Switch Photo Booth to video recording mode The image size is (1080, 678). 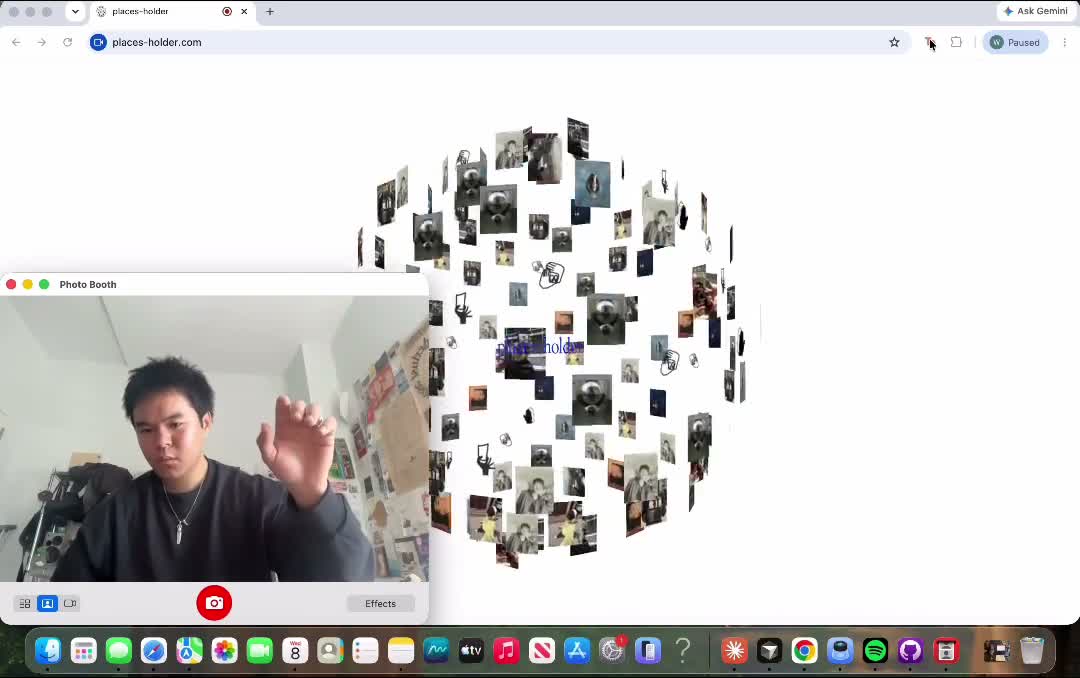pos(70,604)
